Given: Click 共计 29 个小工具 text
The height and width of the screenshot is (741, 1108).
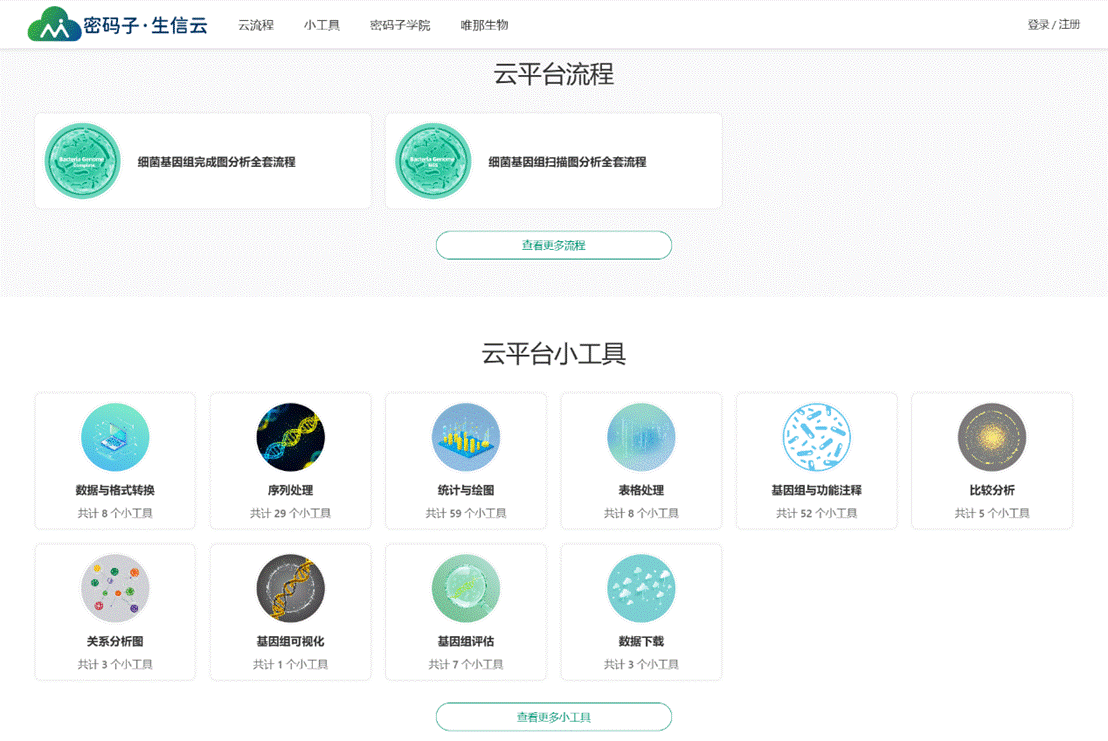Looking at the screenshot, I should tap(290, 514).
